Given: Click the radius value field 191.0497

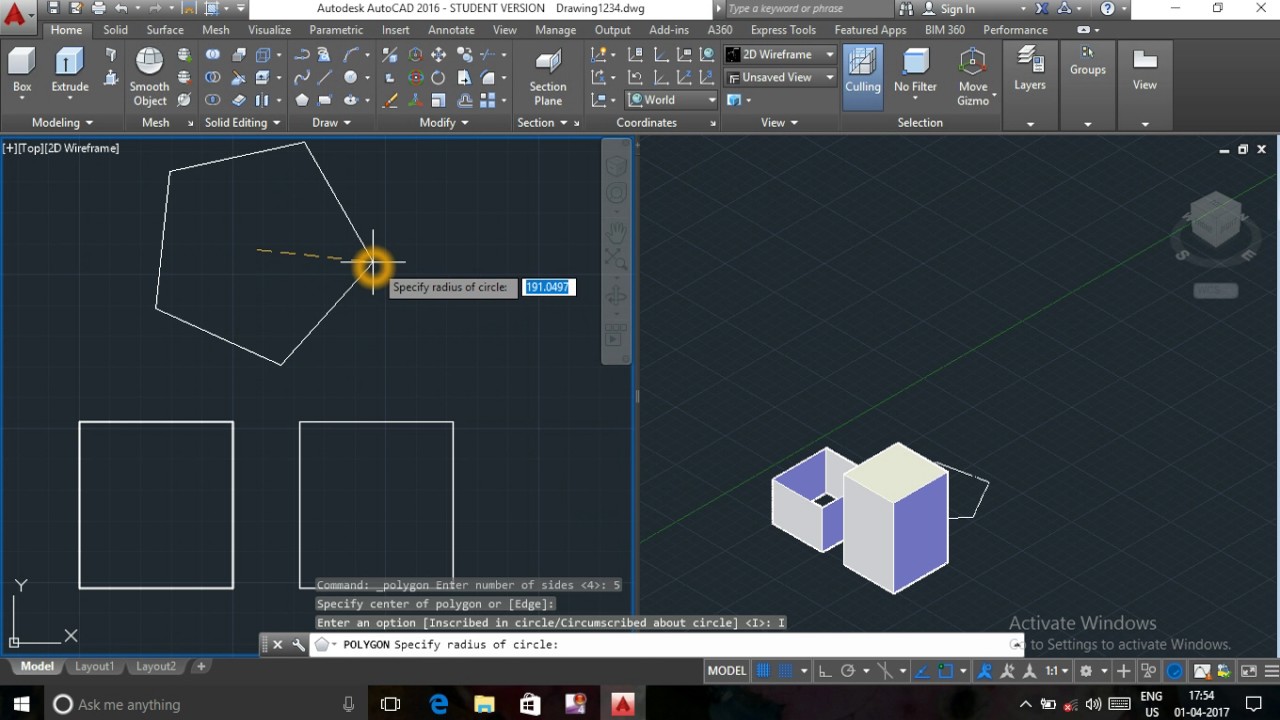Looking at the screenshot, I should pyautogui.click(x=548, y=287).
